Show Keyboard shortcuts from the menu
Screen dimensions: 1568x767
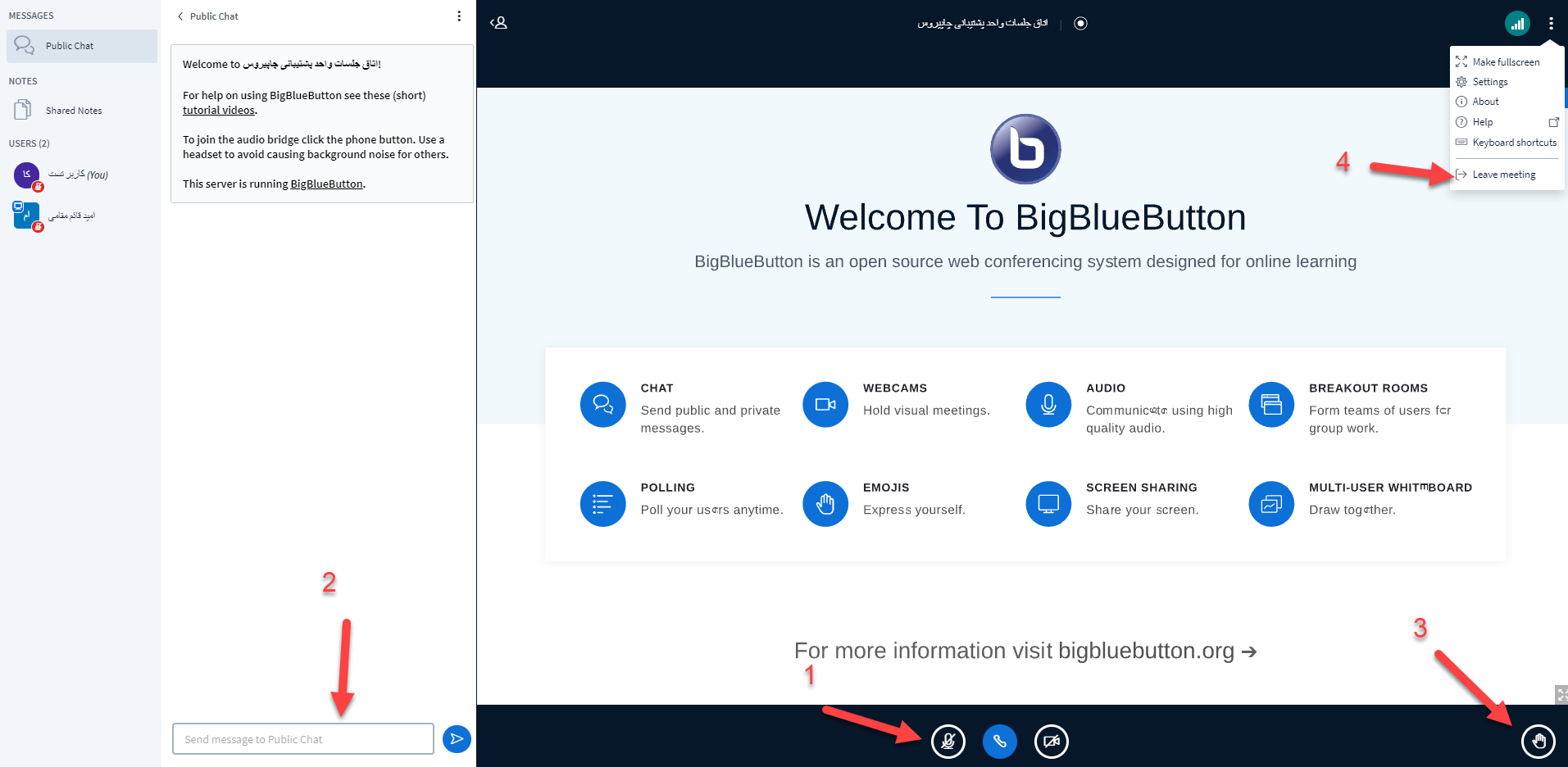pos(1507,143)
